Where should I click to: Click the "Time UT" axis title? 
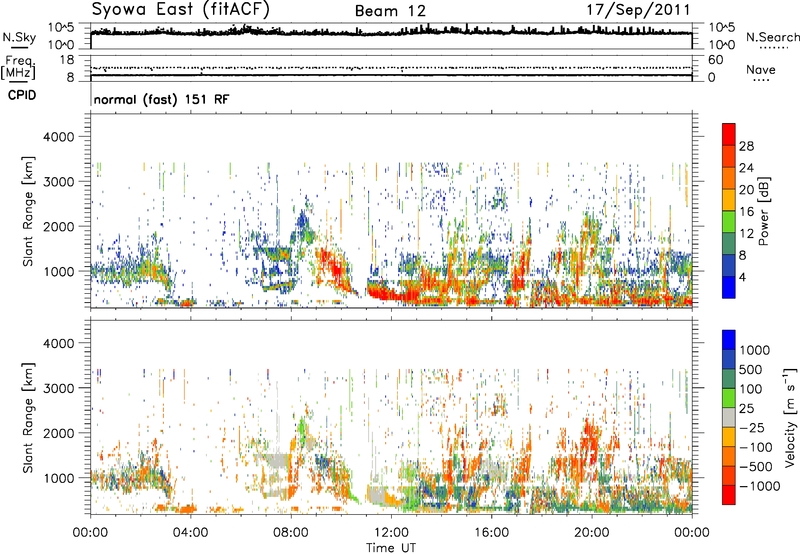click(x=391, y=548)
